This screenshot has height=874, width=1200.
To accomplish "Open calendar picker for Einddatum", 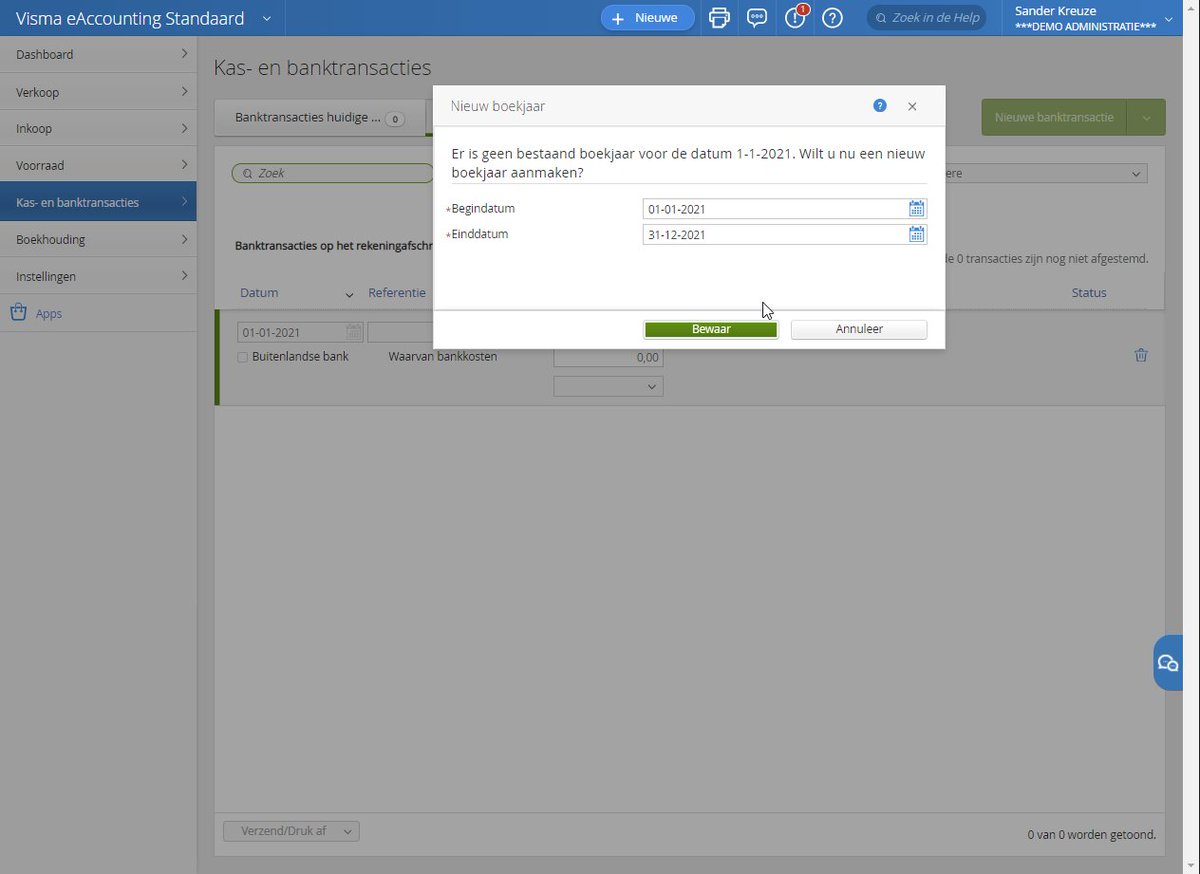I will [916, 234].
